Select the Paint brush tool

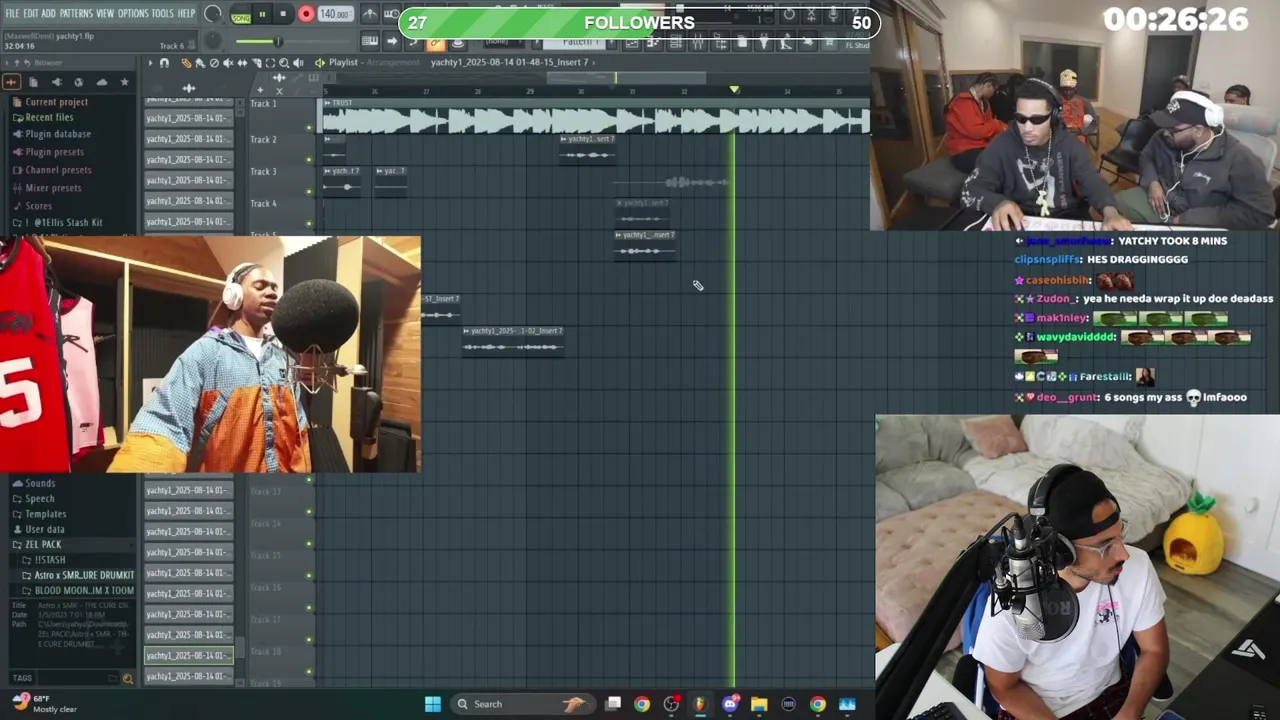coord(200,63)
